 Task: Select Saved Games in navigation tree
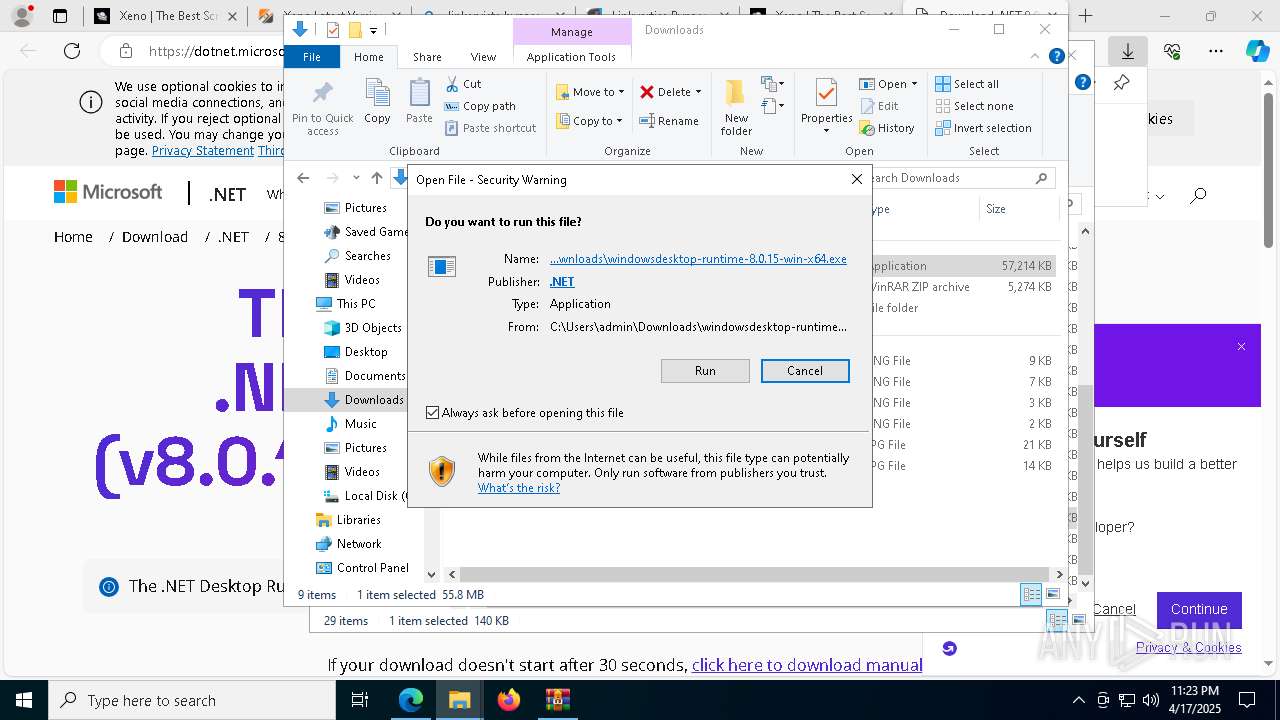click(x=365, y=232)
